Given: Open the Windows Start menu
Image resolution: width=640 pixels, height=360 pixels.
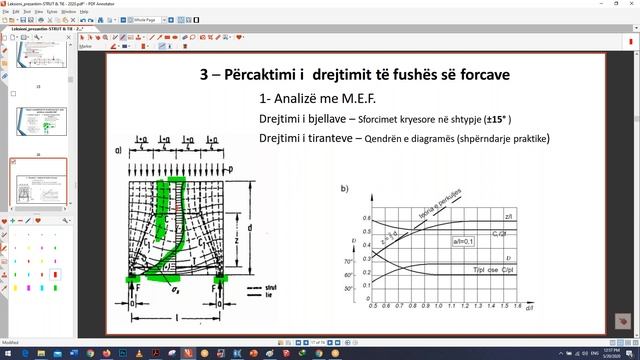Looking at the screenshot, I should 8,353.
